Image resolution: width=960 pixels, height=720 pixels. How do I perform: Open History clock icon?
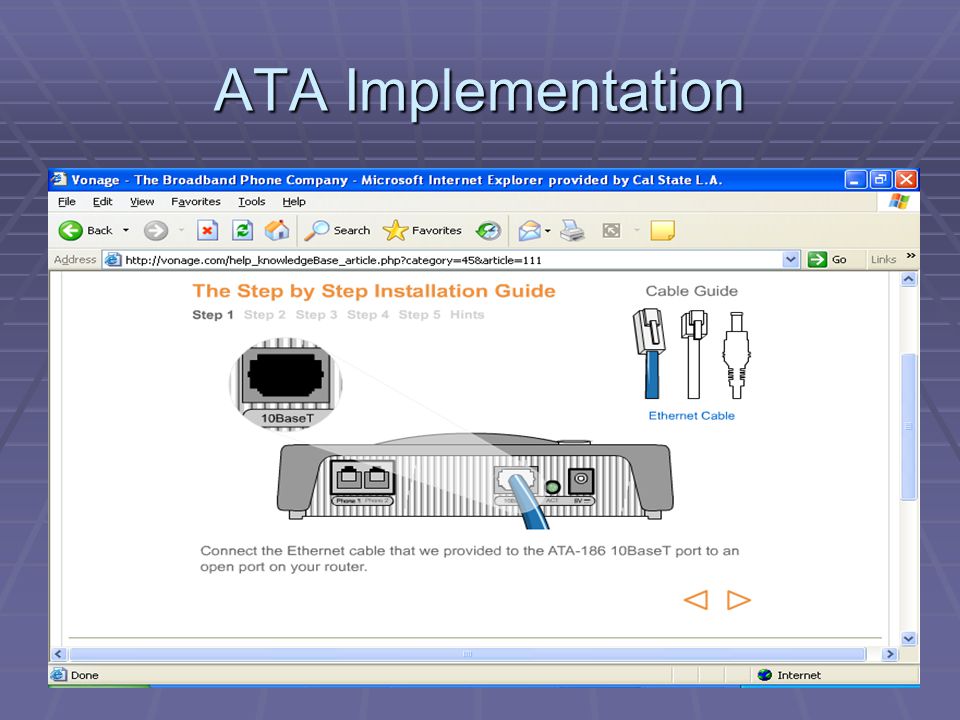click(x=488, y=231)
